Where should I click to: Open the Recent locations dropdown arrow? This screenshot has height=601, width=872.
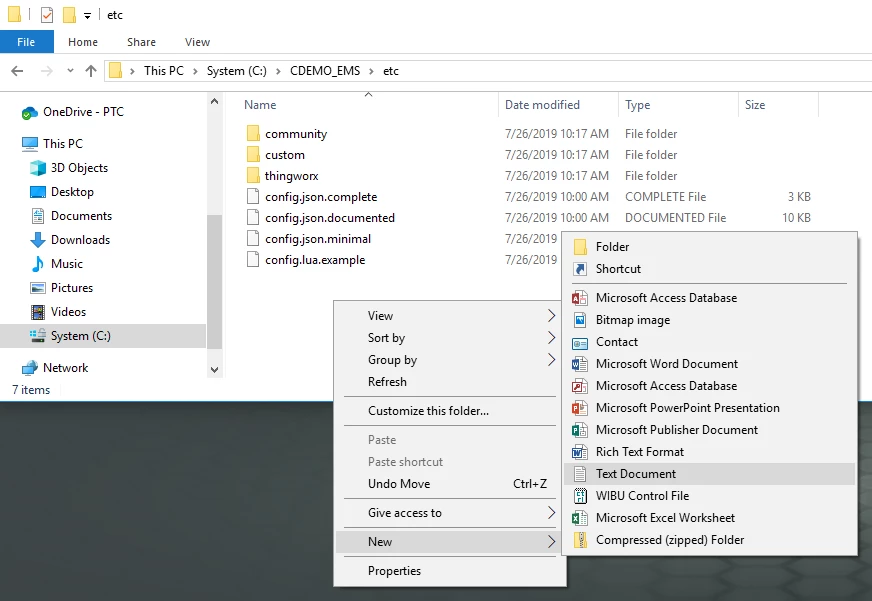[70, 71]
